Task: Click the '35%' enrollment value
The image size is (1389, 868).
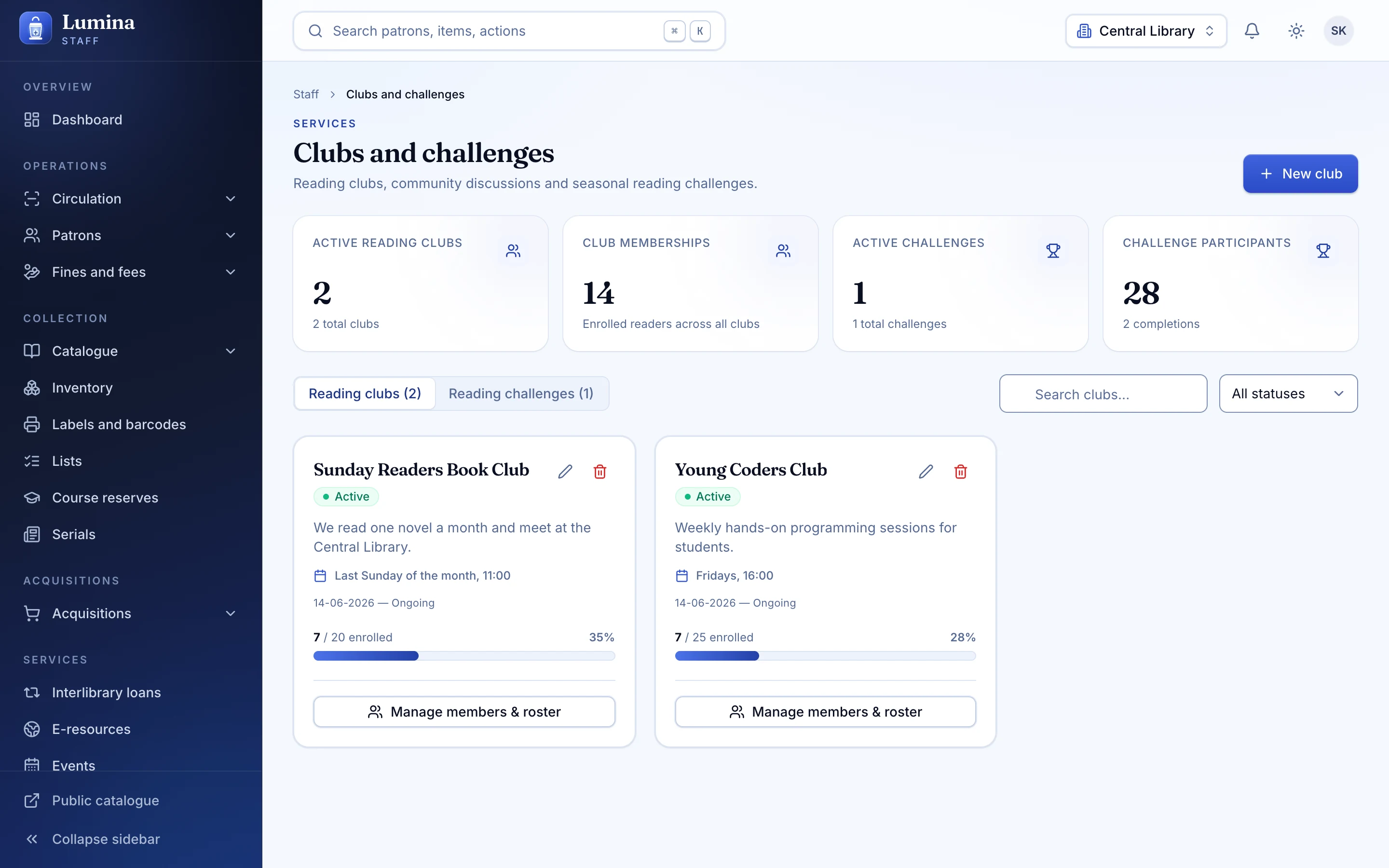Action: (x=601, y=637)
